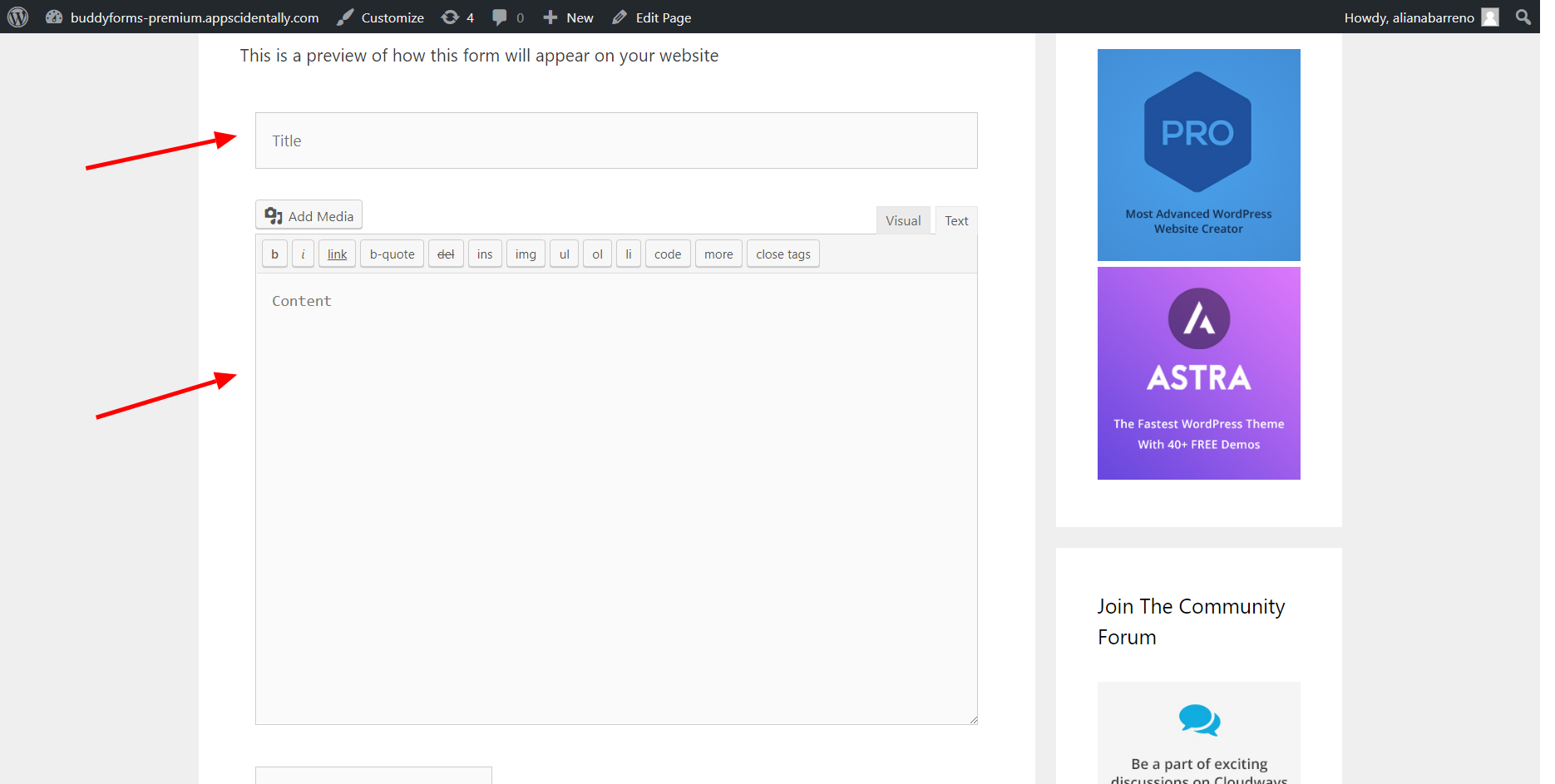Open the Customize paintbrush icon
This screenshot has width=1555, height=784.
(x=346, y=17)
